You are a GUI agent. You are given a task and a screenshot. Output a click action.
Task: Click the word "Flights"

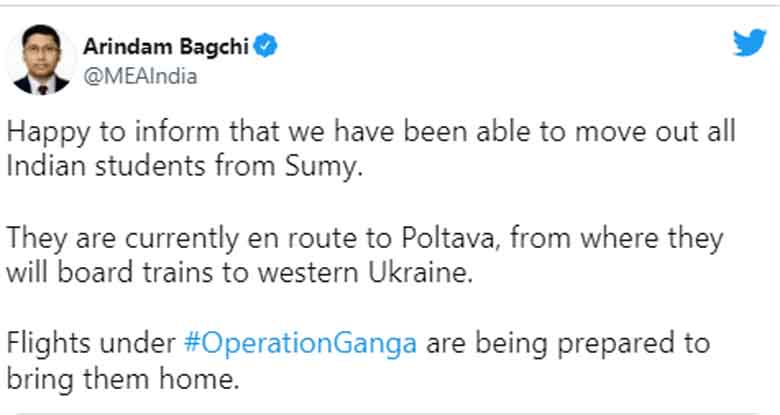42,345
